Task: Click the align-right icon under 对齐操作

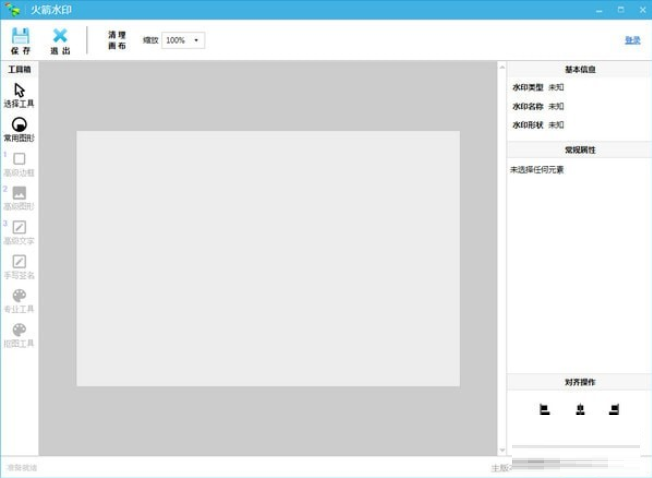Action: (614, 409)
